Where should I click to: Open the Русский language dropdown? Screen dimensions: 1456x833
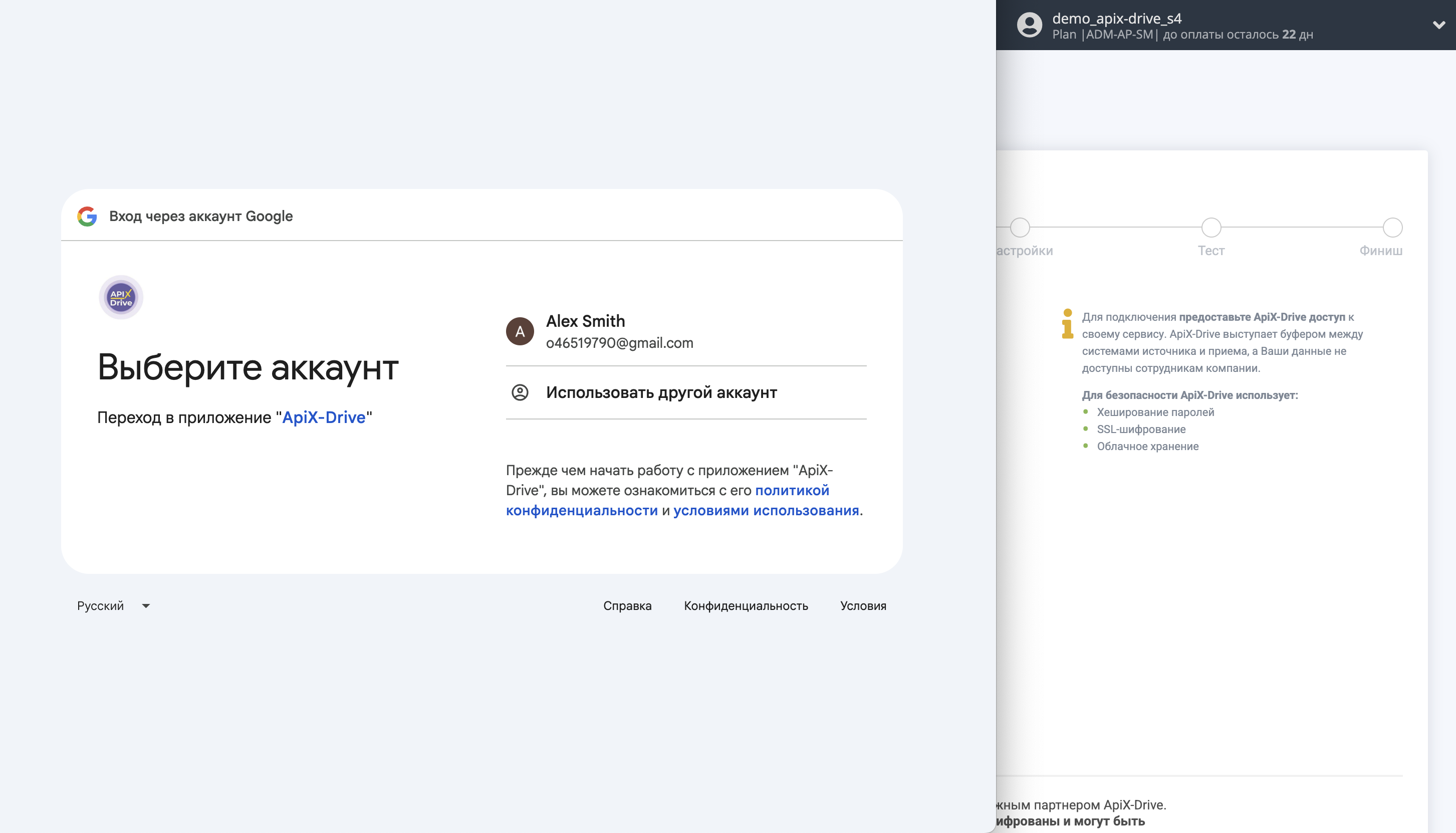pyautogui.click(x=114, y=606)
